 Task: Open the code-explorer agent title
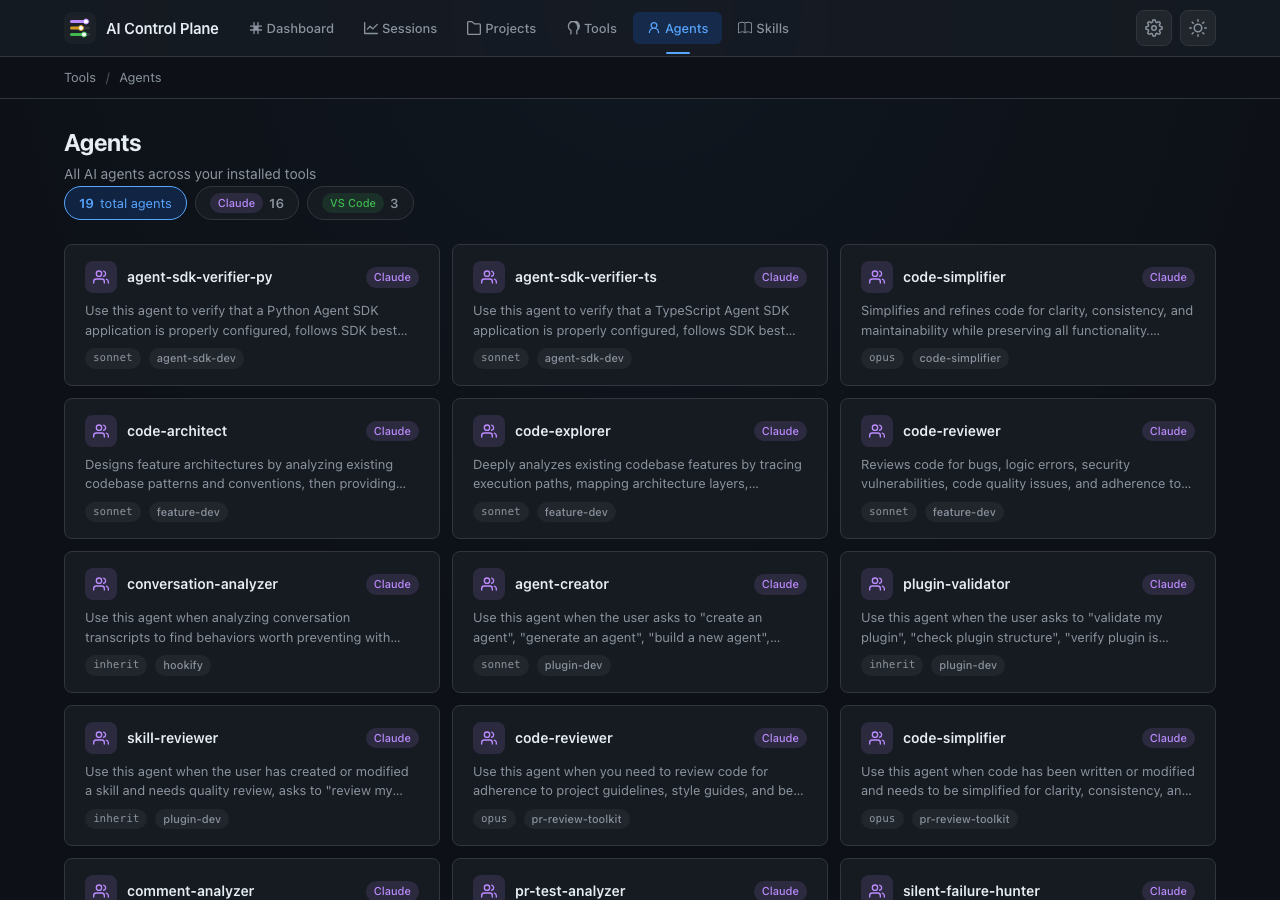click(x=563, y=431)
